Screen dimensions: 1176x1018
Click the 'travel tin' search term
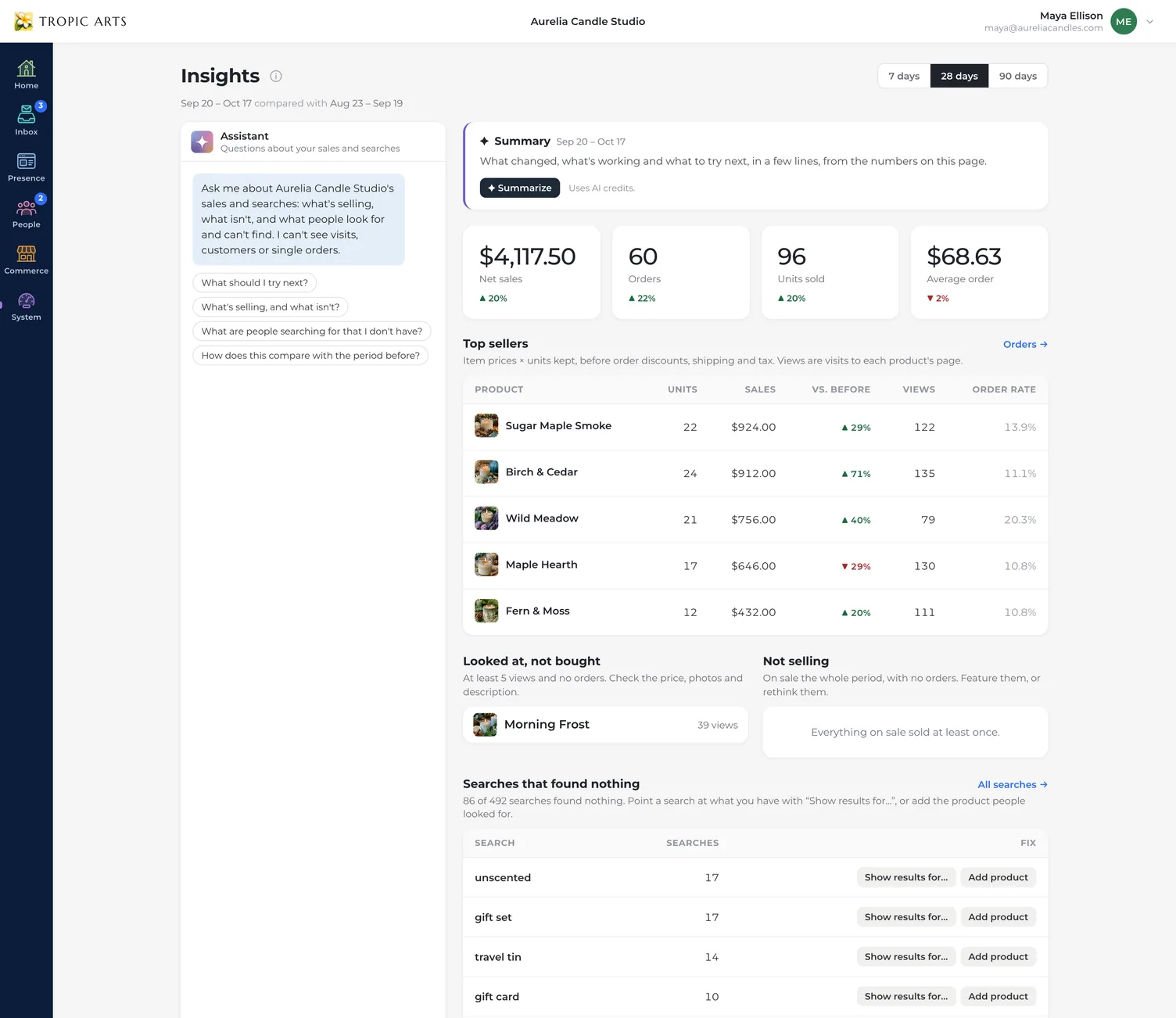pyautogui.click(x=498, y=957)
